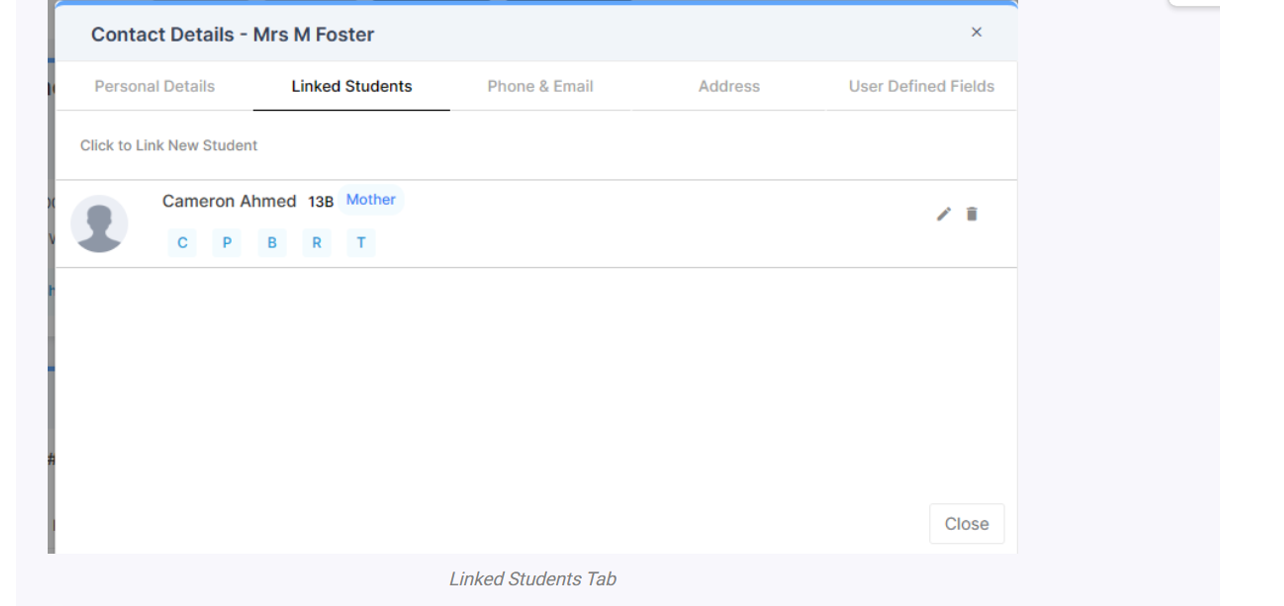Image resolution: width=1284 pixels, height=606 pixels.
Task: Edit the Cameron Ahmed link with pencil icon
Action: pos(943,214)
